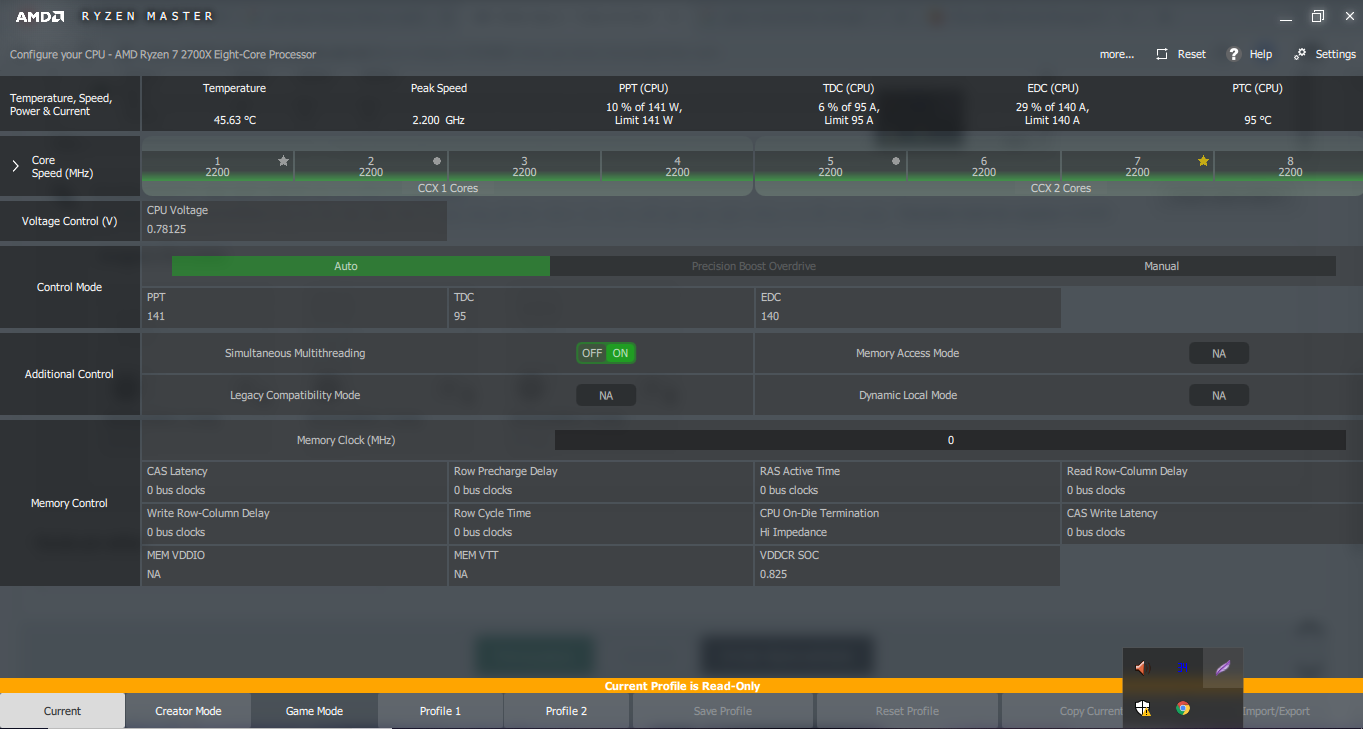Viewport: 1363px width, 729px height.
Task: Open the Profile 2 tab
Action: click(566, 711)
